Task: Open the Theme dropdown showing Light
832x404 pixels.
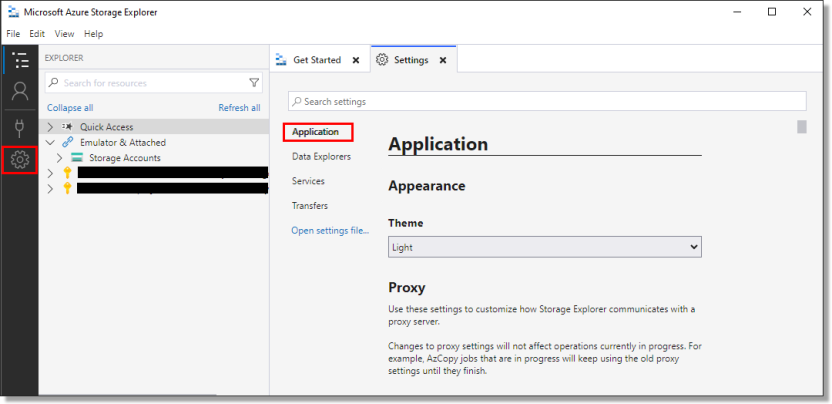Action: [545, 247]
